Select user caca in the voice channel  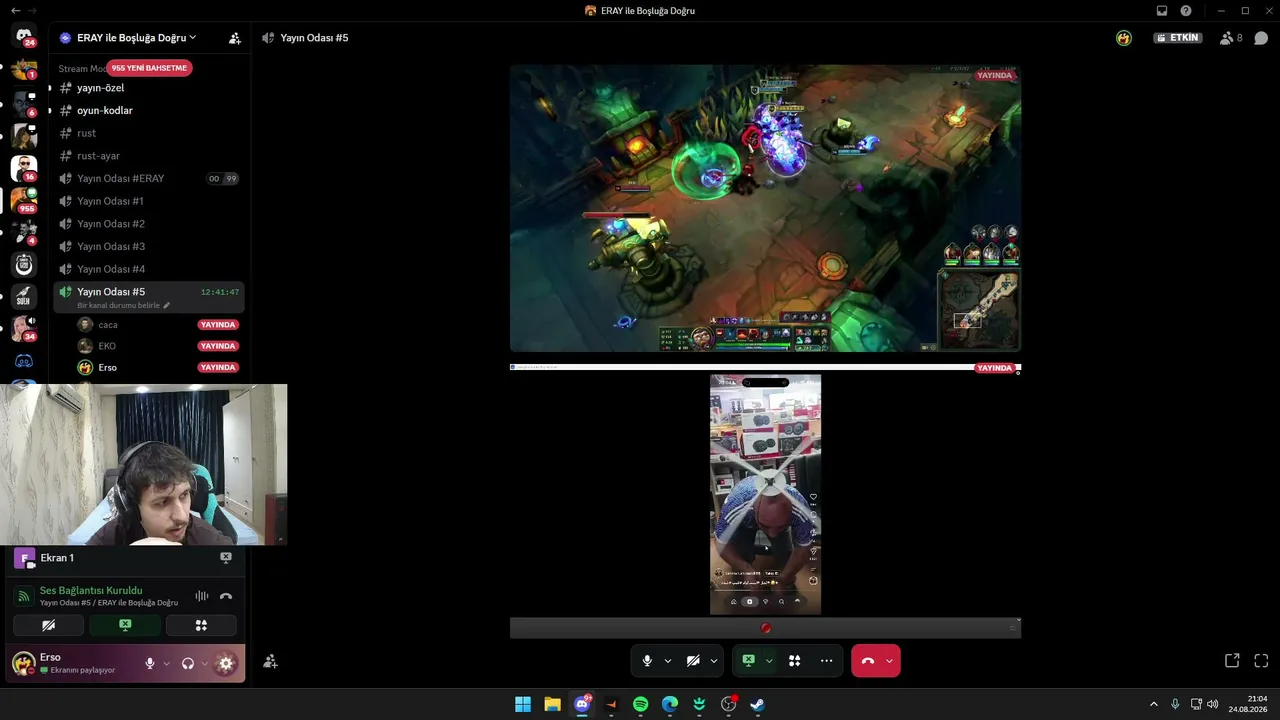[160, 325]
